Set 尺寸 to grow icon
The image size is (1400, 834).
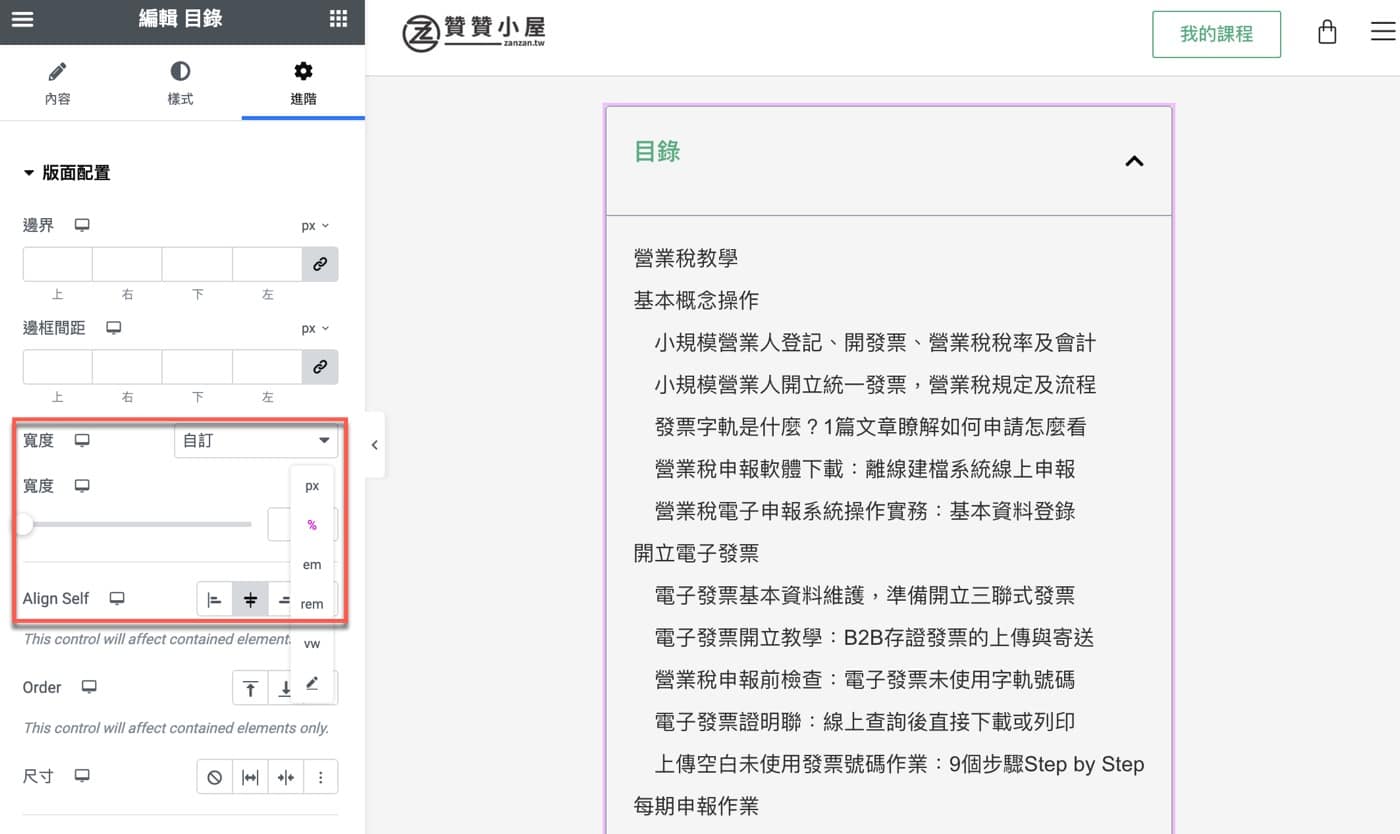point(250,777)
